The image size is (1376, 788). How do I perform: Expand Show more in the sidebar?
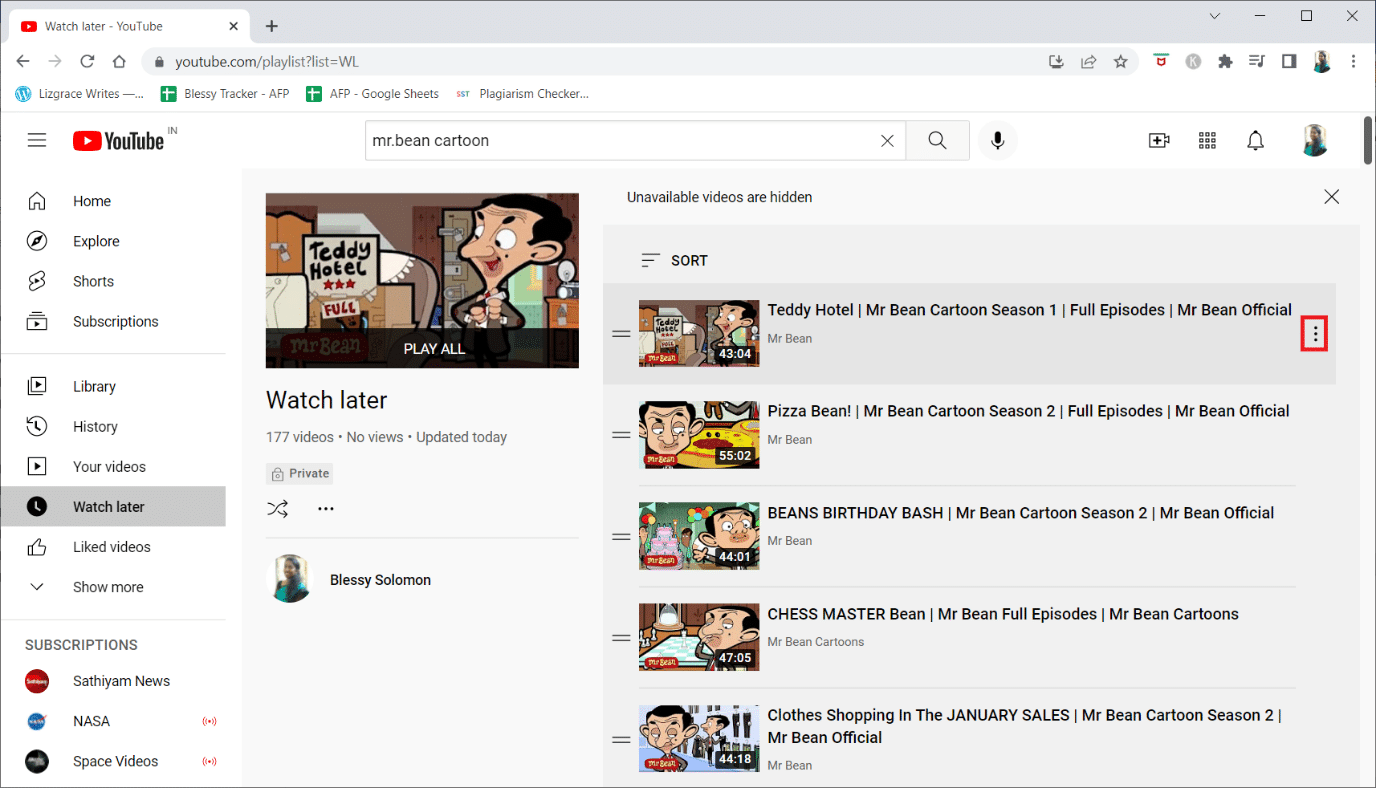point(108,587)
